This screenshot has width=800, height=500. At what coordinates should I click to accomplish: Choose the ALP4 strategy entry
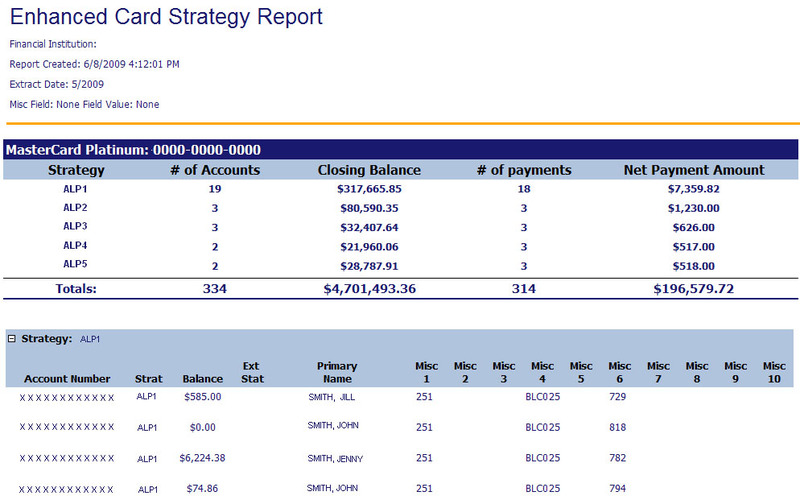[76, 245]
